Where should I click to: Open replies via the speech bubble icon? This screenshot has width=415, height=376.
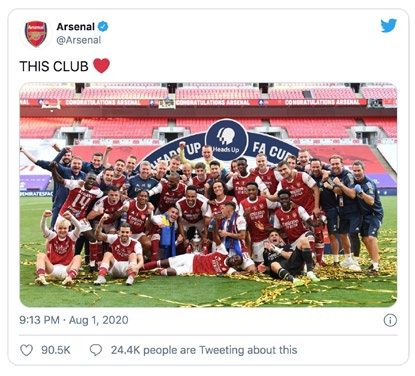tap(96, 350)
